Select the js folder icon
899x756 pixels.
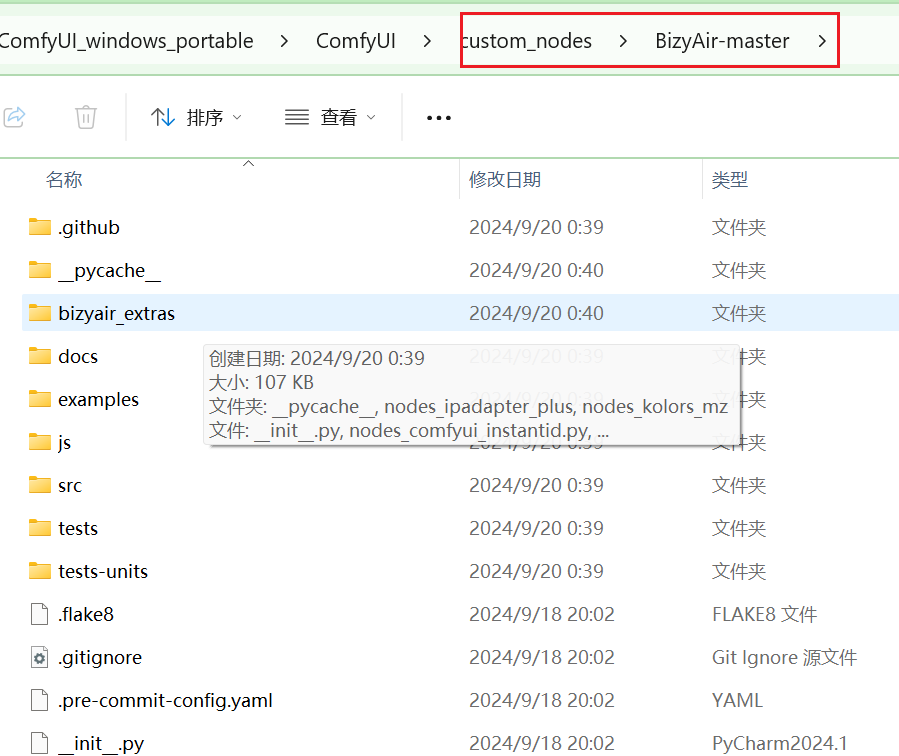(40, 442)
